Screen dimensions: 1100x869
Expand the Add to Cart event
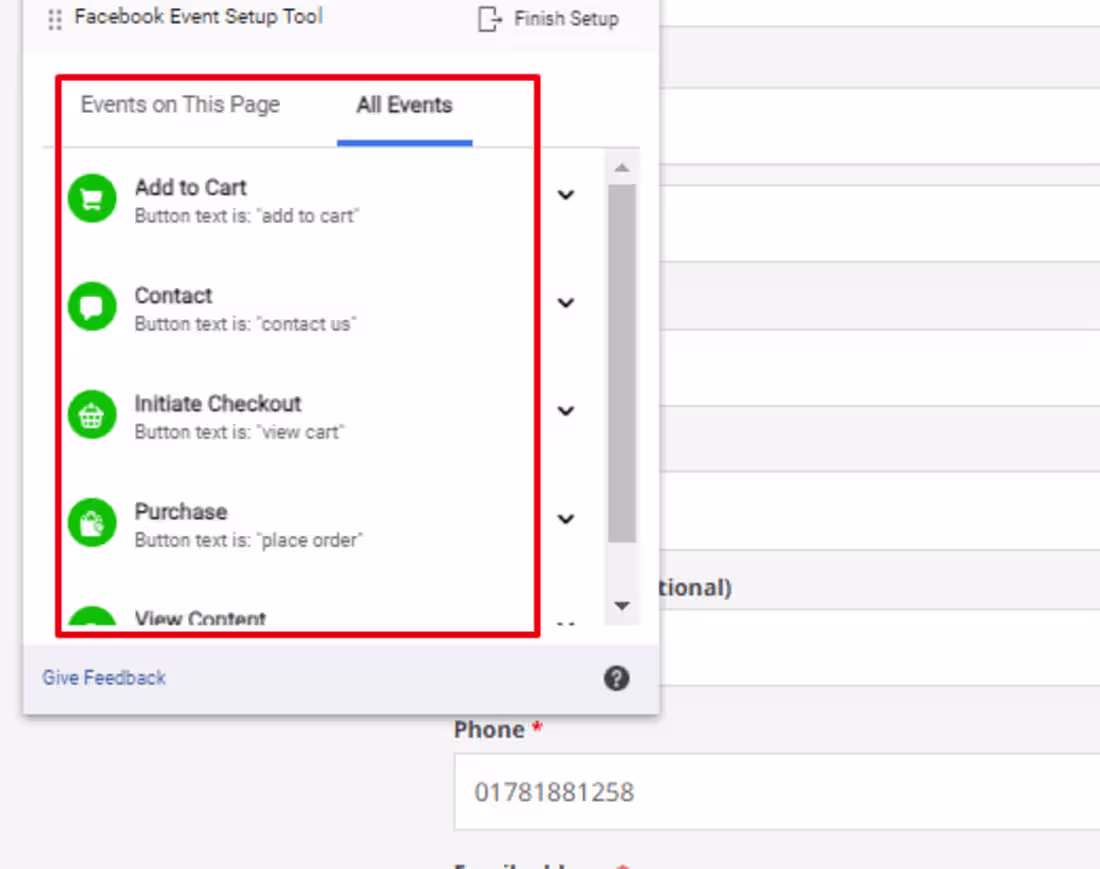point(566,195)
